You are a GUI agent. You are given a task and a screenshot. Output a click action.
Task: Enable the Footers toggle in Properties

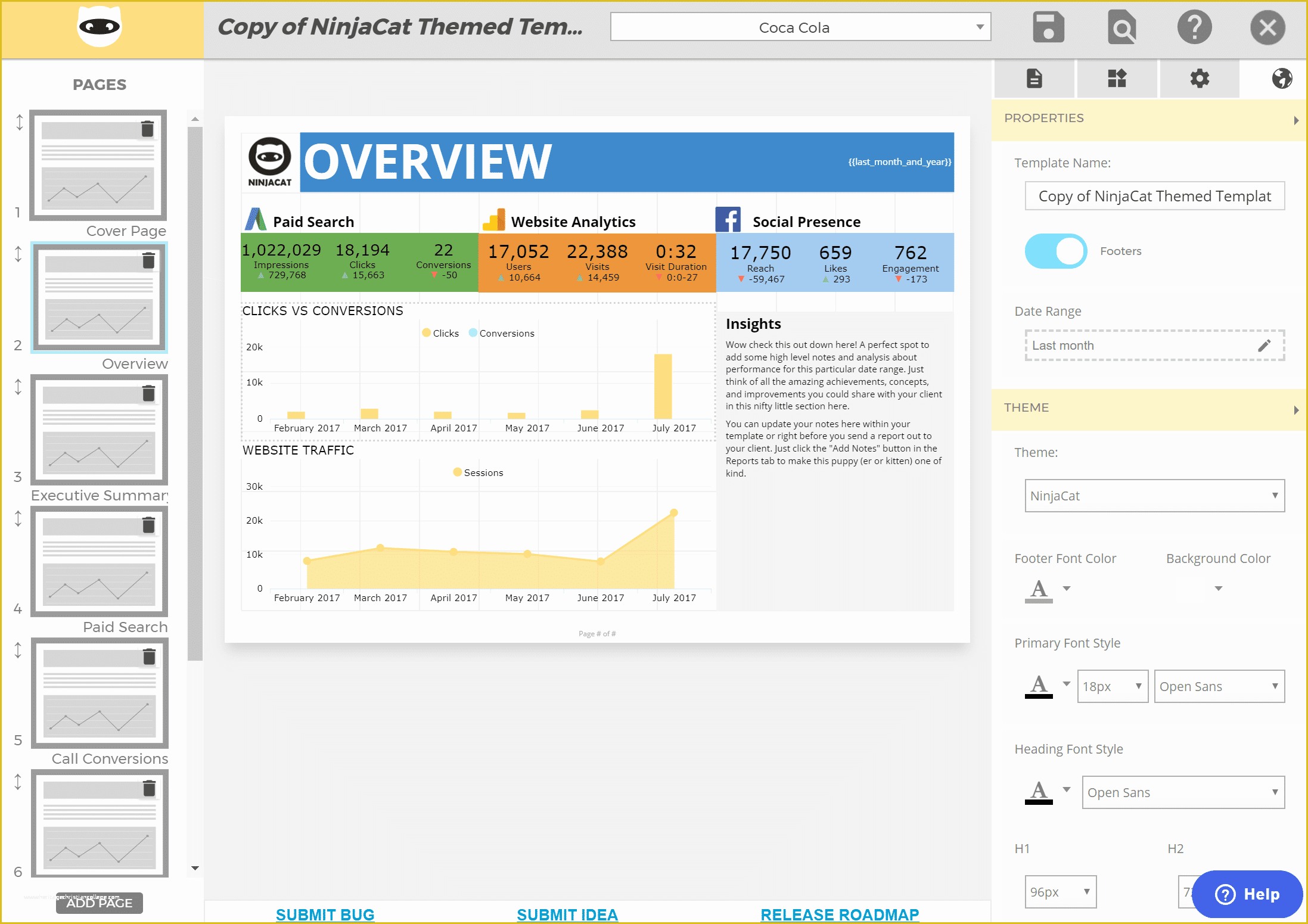coord(1054,251)
